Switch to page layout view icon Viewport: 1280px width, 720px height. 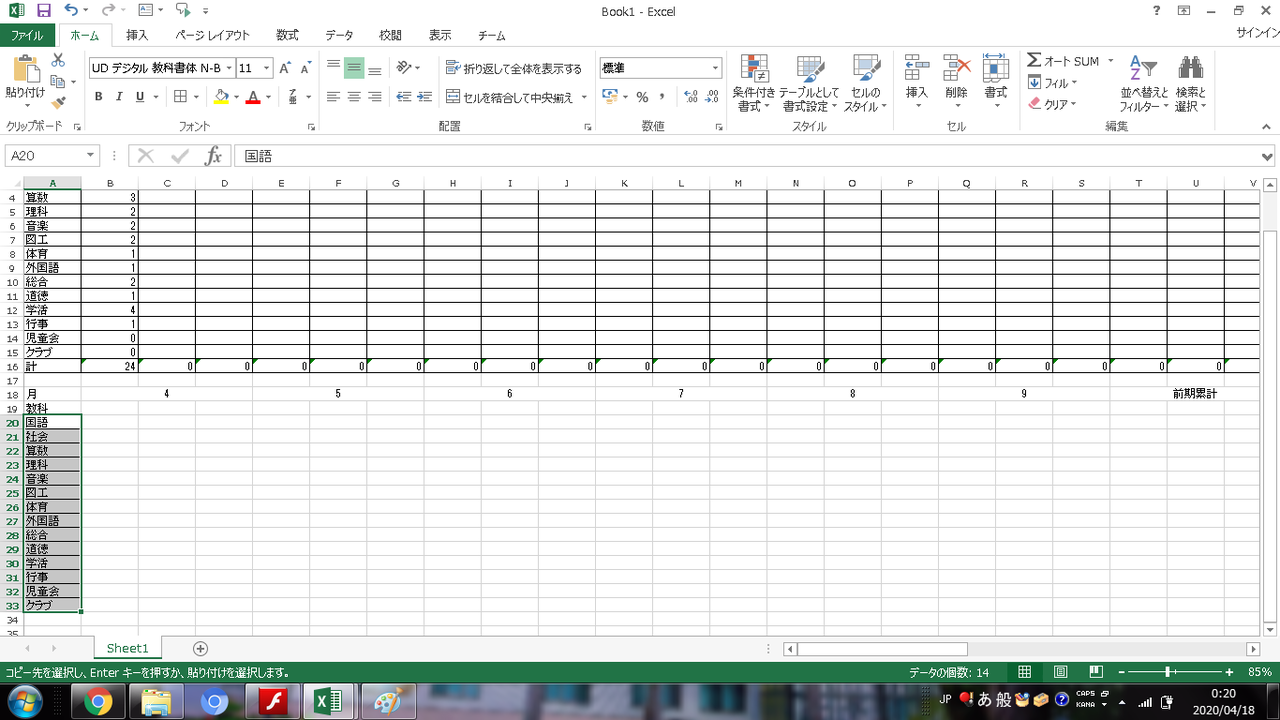(1060, 672)
